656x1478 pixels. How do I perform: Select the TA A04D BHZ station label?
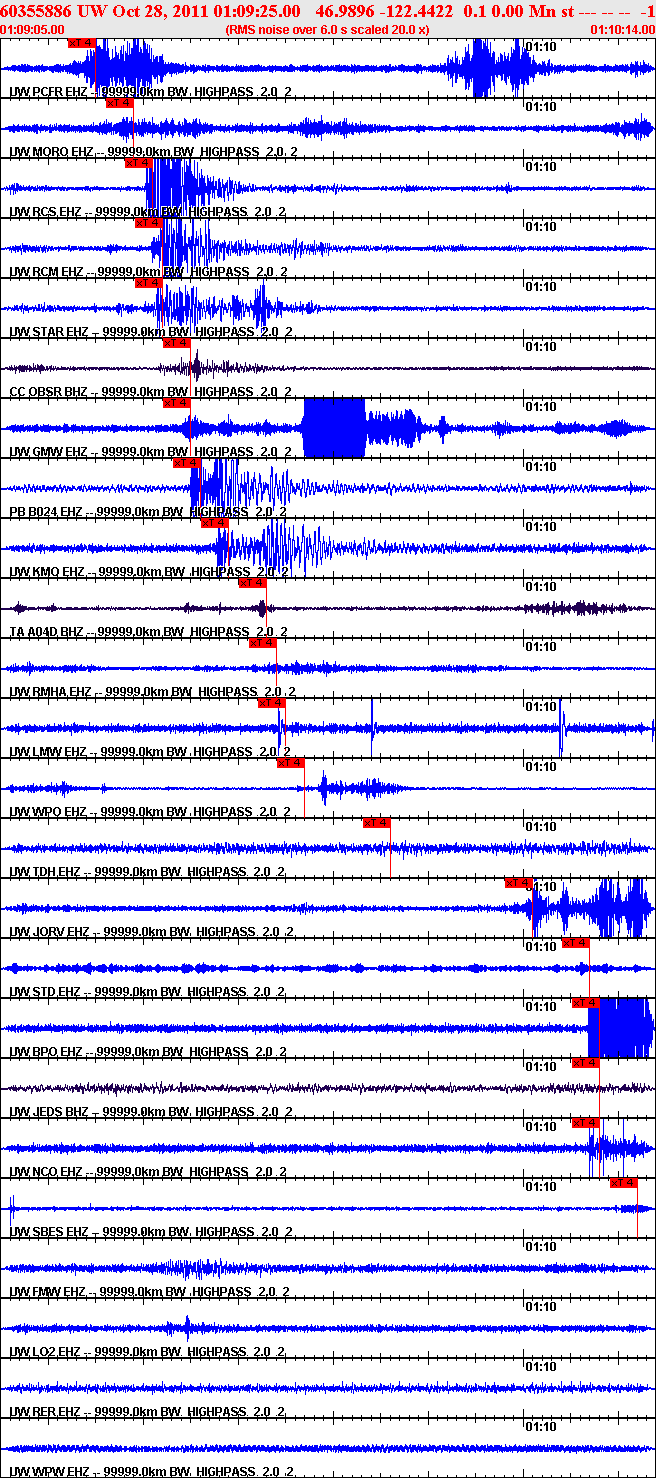[x=150, y=632]
